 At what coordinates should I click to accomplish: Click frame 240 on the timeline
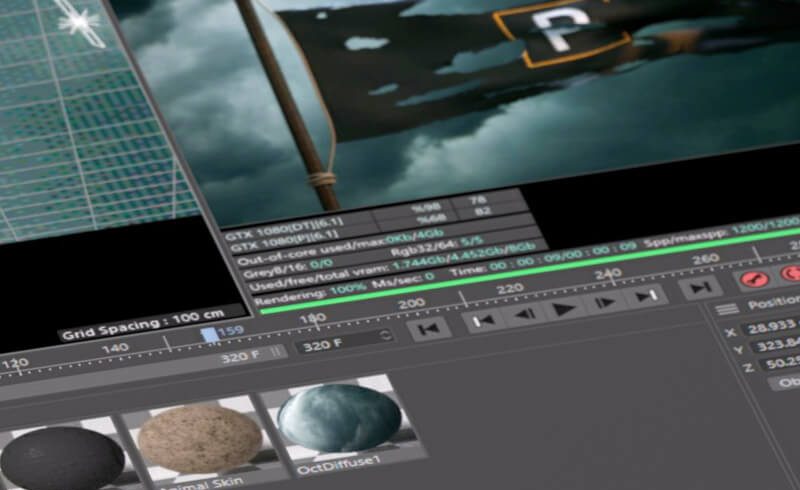click(608, 274)
